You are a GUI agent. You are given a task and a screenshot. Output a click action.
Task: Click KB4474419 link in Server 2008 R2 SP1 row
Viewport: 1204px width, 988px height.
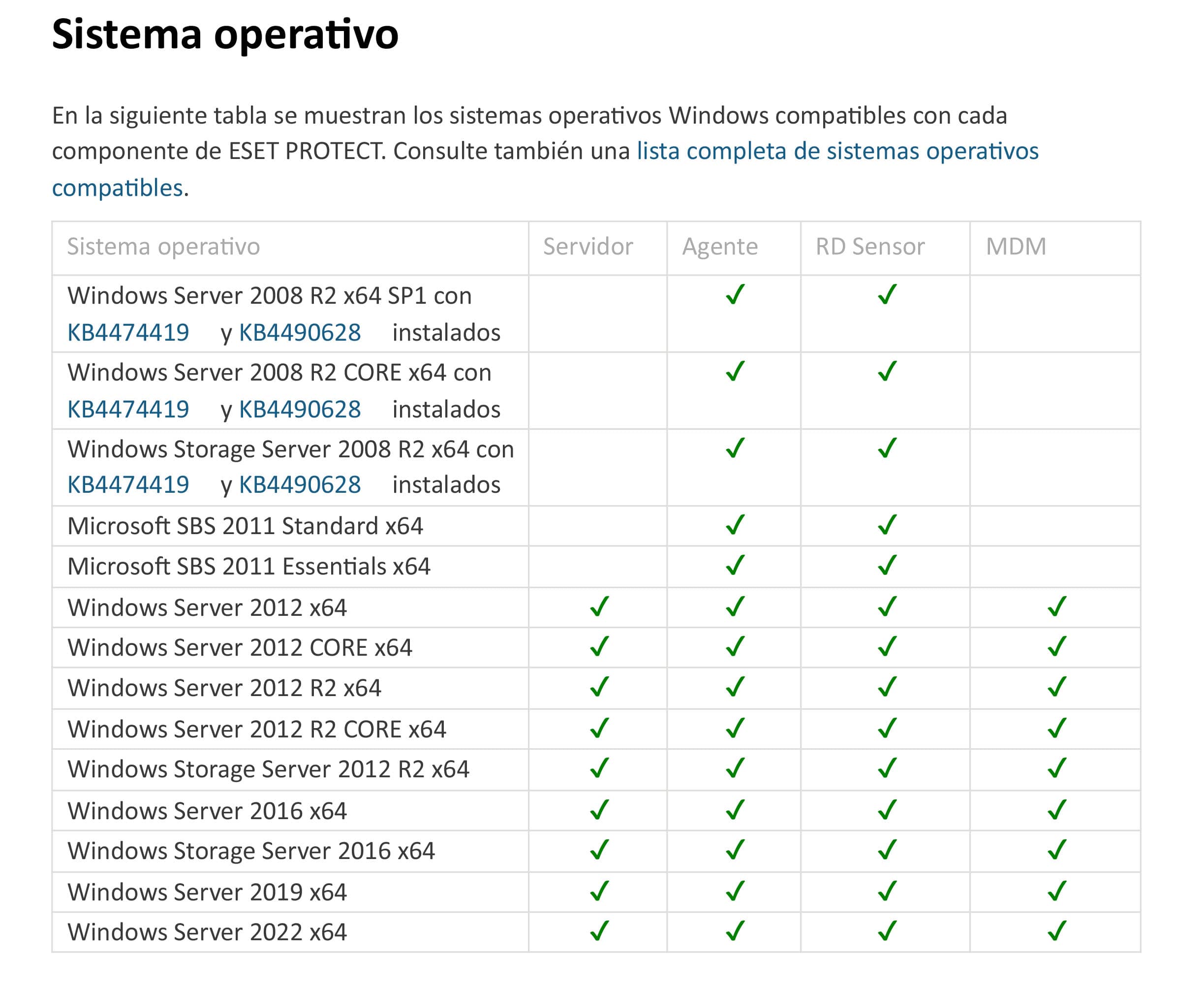(x=128, y=332)
